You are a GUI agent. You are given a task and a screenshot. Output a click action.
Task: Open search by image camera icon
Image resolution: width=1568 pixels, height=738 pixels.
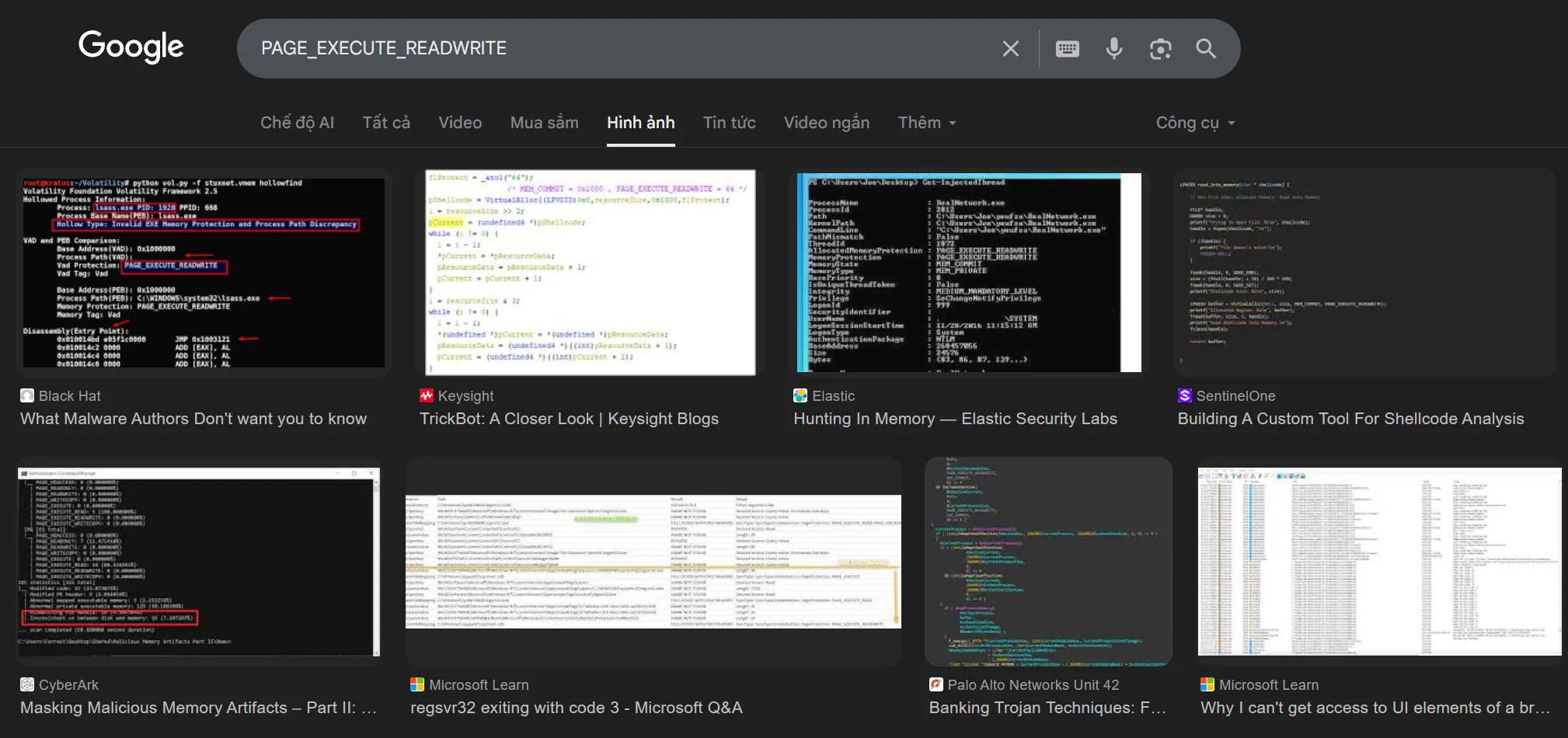coord(1160,49)
